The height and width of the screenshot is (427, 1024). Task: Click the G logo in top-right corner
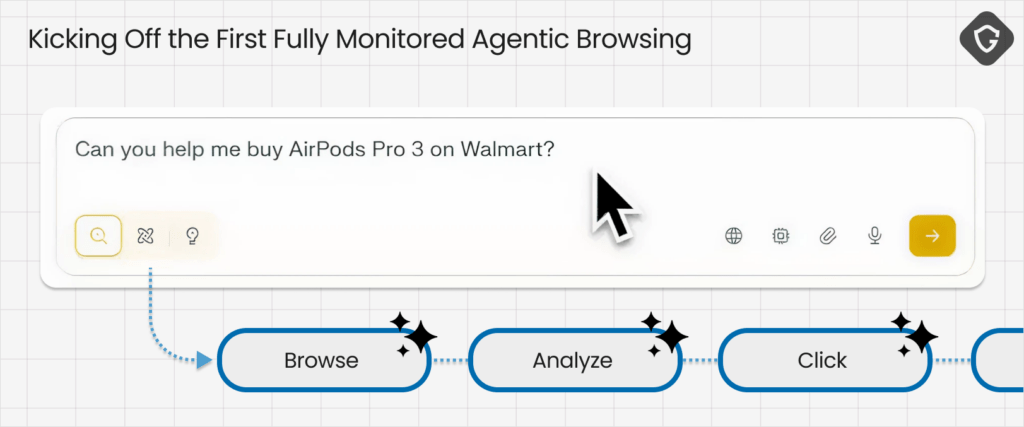coord(981,40)
